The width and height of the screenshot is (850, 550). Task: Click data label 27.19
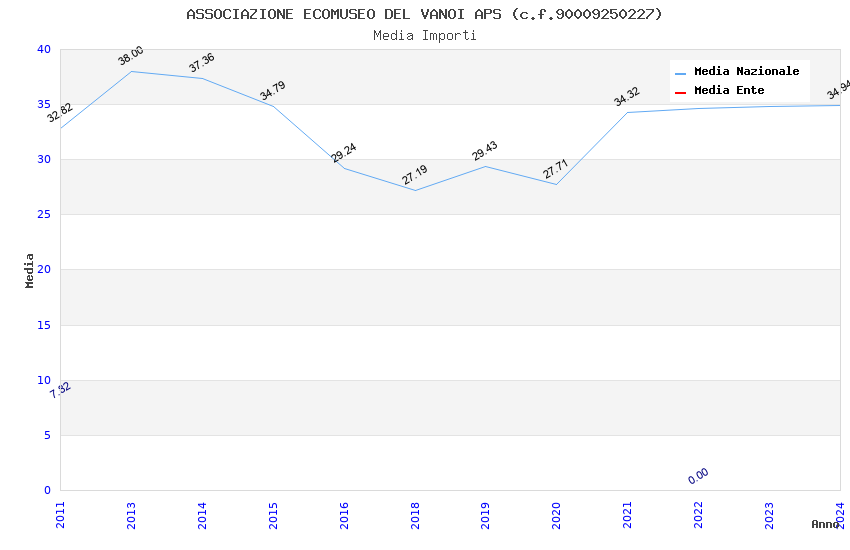[415, 174]
